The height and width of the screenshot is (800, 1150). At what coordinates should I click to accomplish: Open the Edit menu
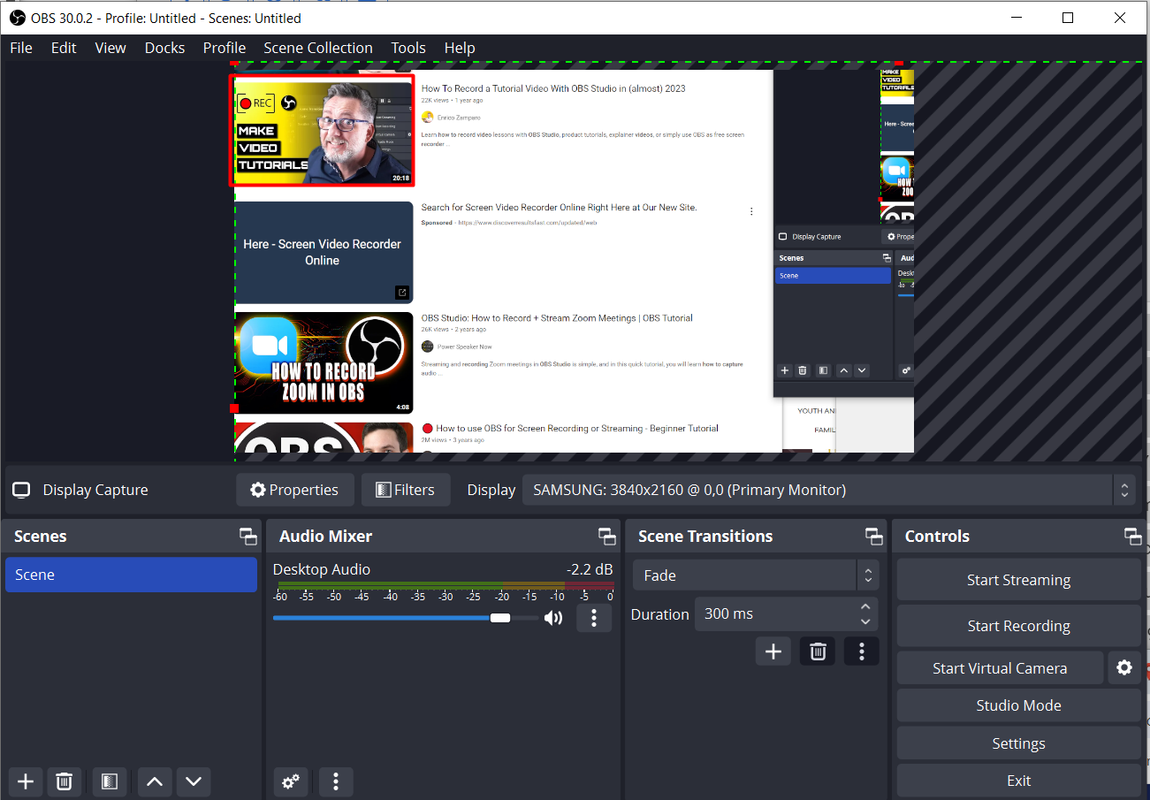tap(64, 48)
